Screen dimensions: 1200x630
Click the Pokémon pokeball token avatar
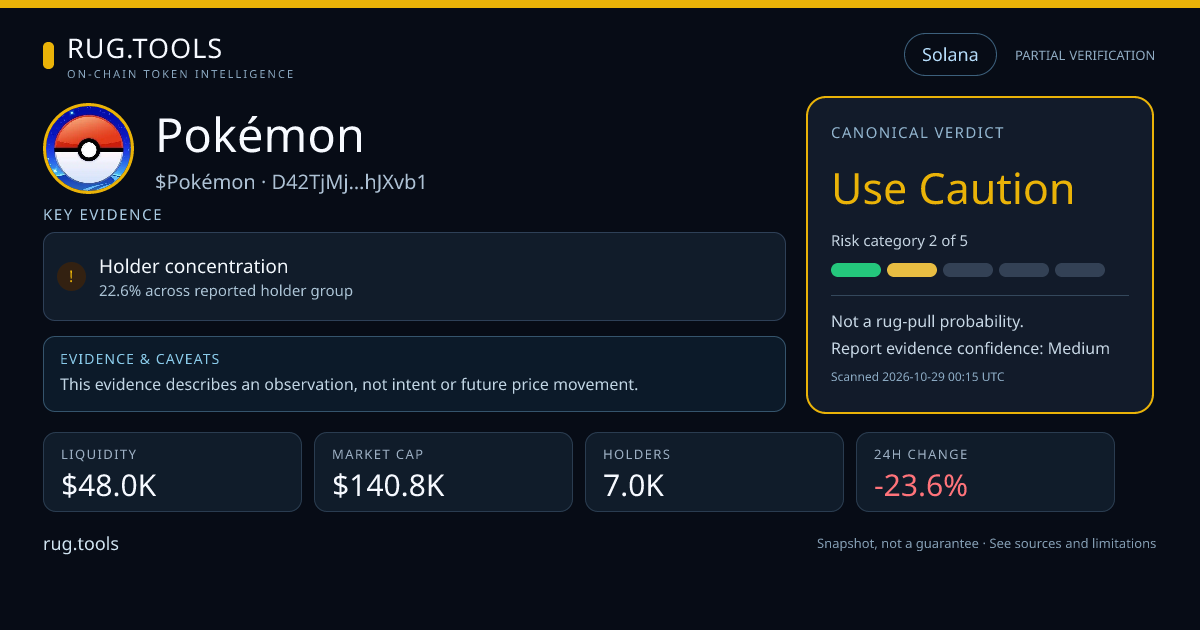click(89, 149)
